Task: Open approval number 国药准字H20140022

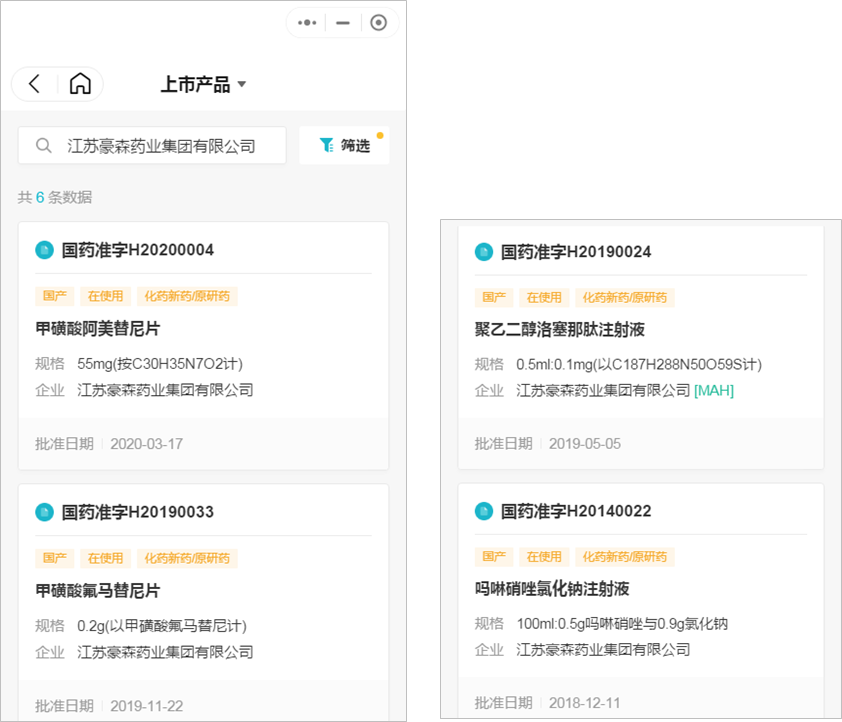Action: (576, 511)
